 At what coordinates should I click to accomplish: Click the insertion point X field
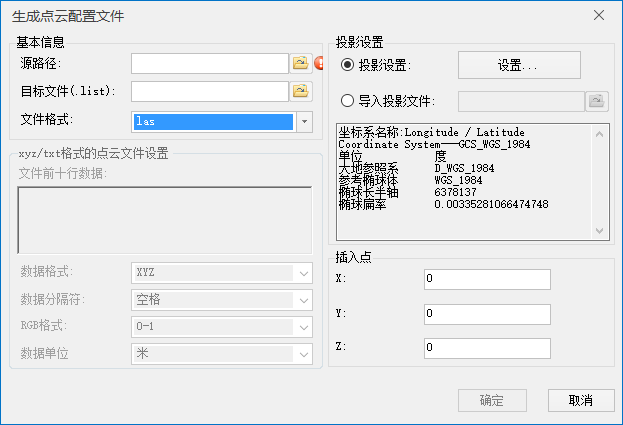click(x=486, y=279)
